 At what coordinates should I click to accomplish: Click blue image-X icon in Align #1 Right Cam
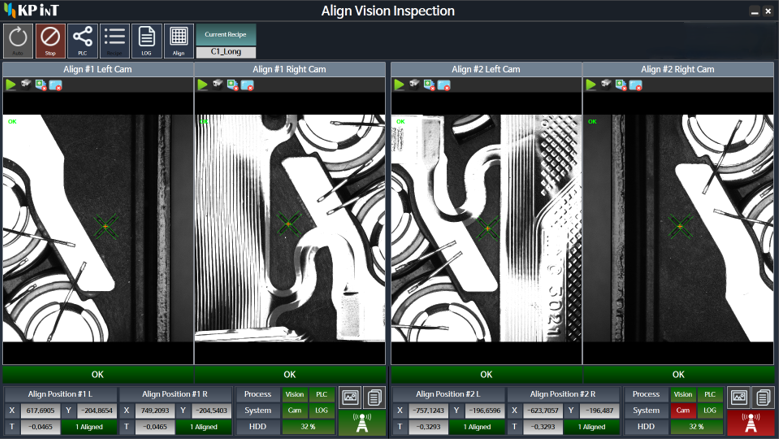[247, 85]
